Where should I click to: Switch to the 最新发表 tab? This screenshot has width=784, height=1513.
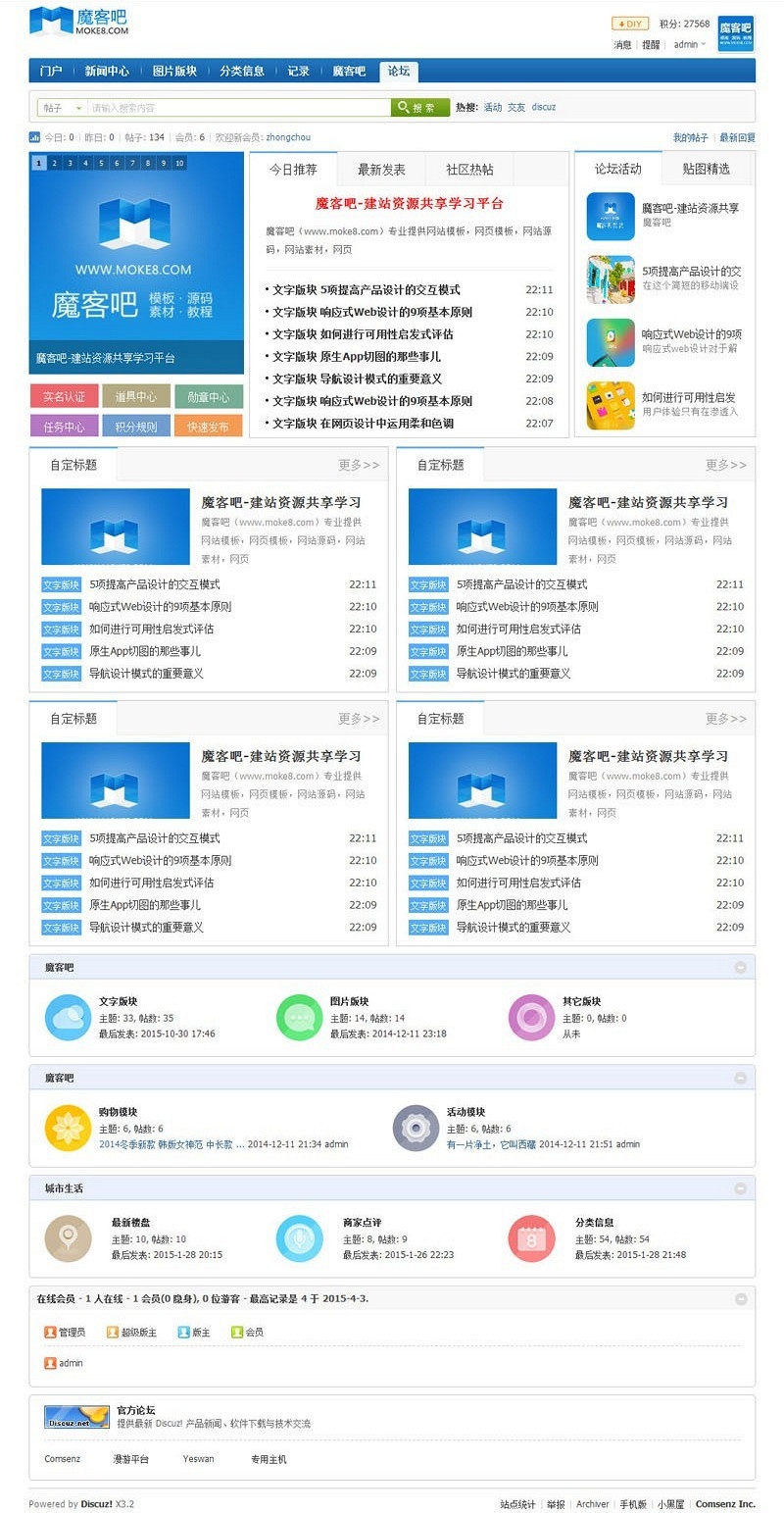382,169
